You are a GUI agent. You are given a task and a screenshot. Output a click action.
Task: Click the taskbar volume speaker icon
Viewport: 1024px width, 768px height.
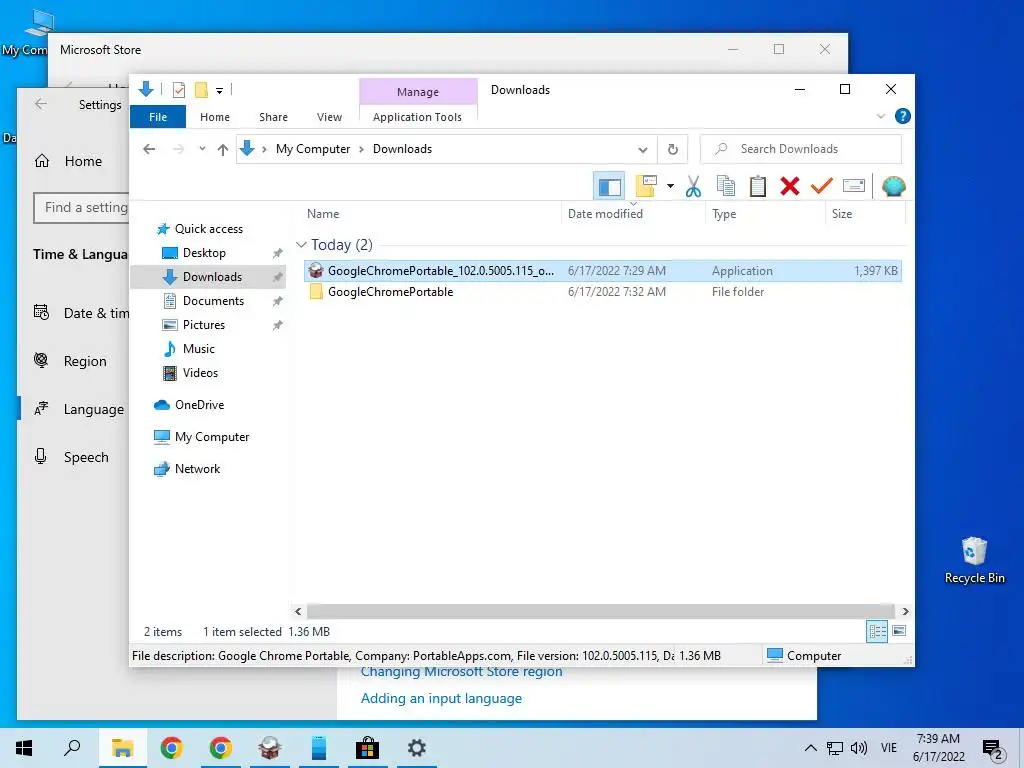[859, 748]
